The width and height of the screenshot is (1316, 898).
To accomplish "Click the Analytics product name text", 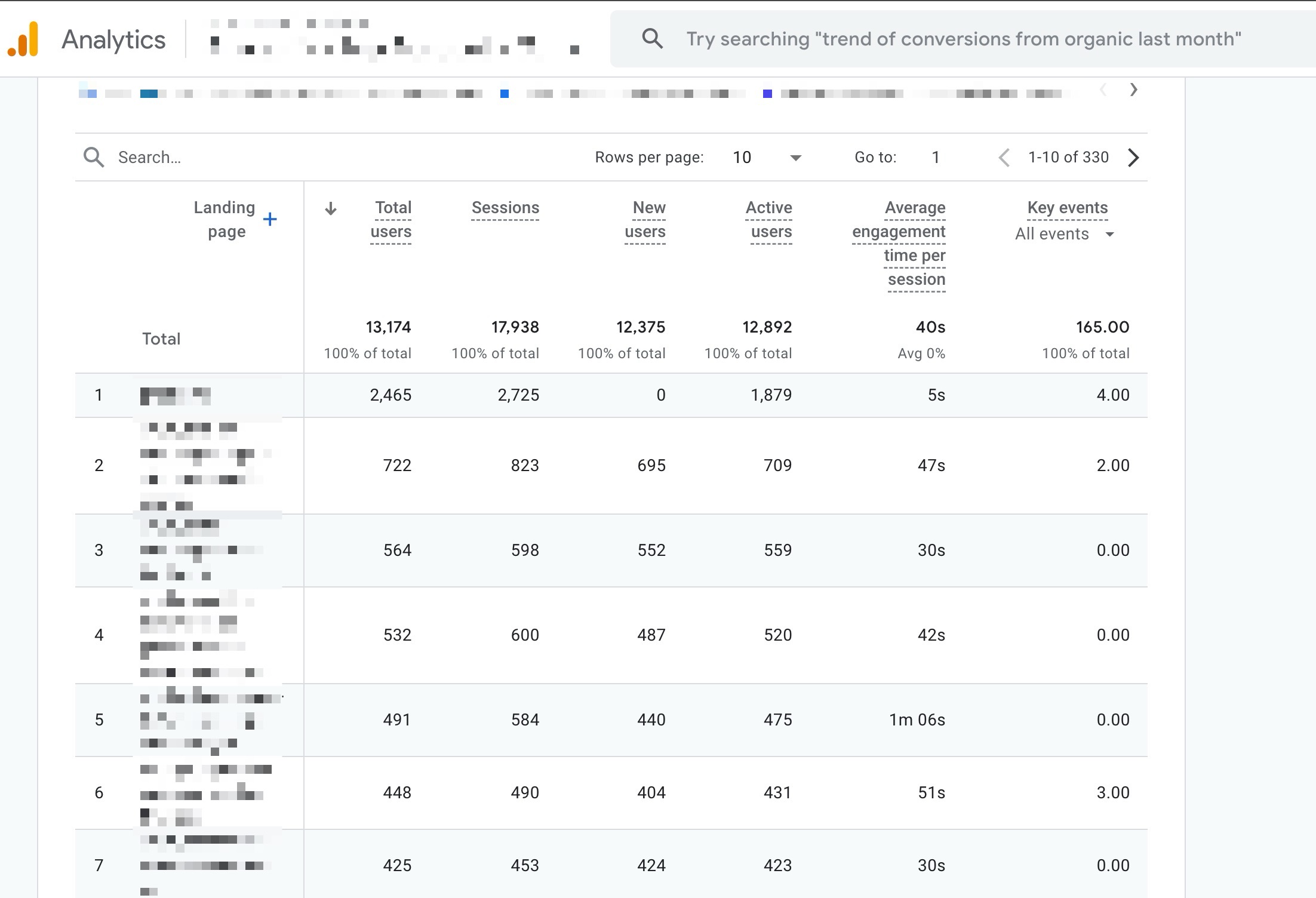I will (113, 40).
